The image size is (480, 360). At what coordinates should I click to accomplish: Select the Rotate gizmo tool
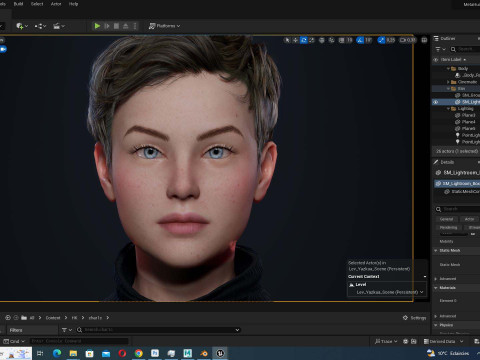(x=304, y=40)
